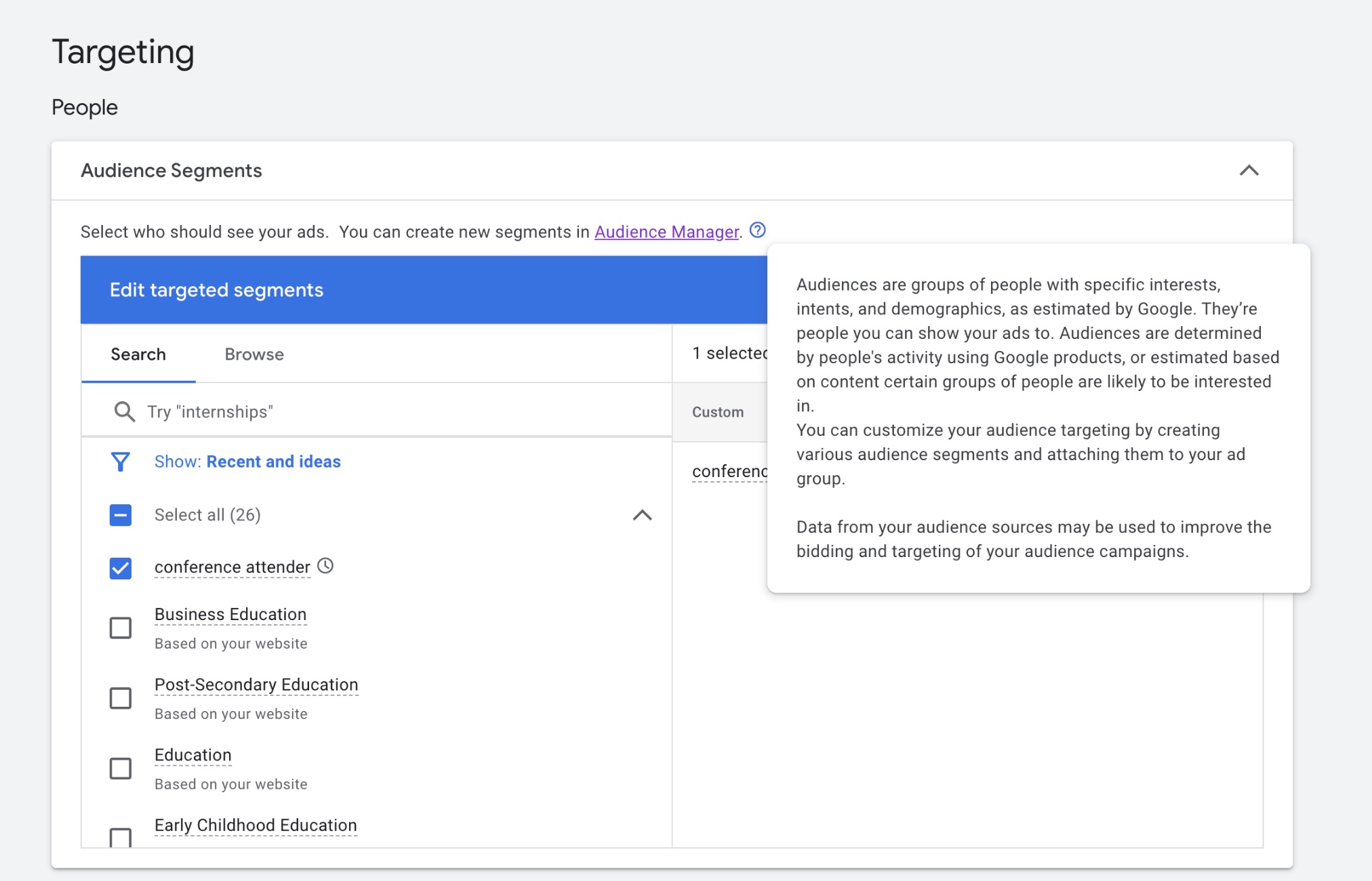The image size is (1372, 881).
Task: Click the search magnifier icon
Action: pos(123,411)
